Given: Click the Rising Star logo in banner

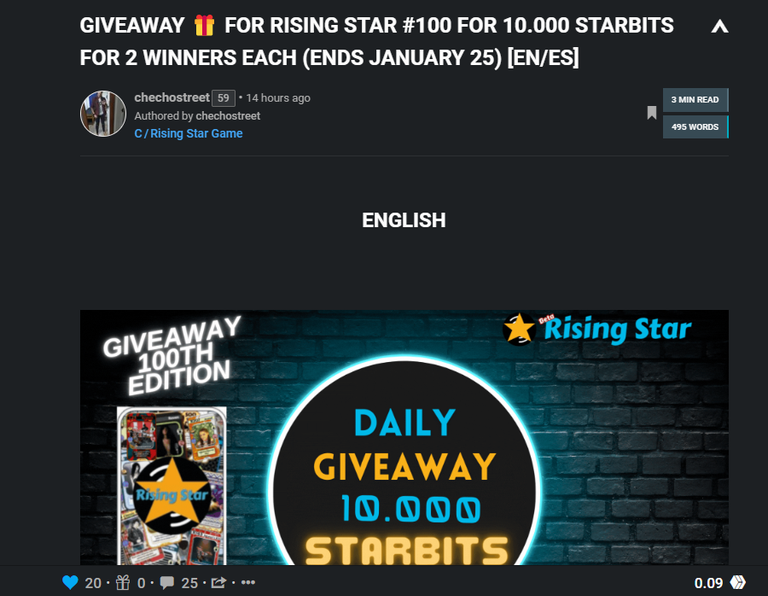Looking at the screenshot, I should (x=597, y=329).
